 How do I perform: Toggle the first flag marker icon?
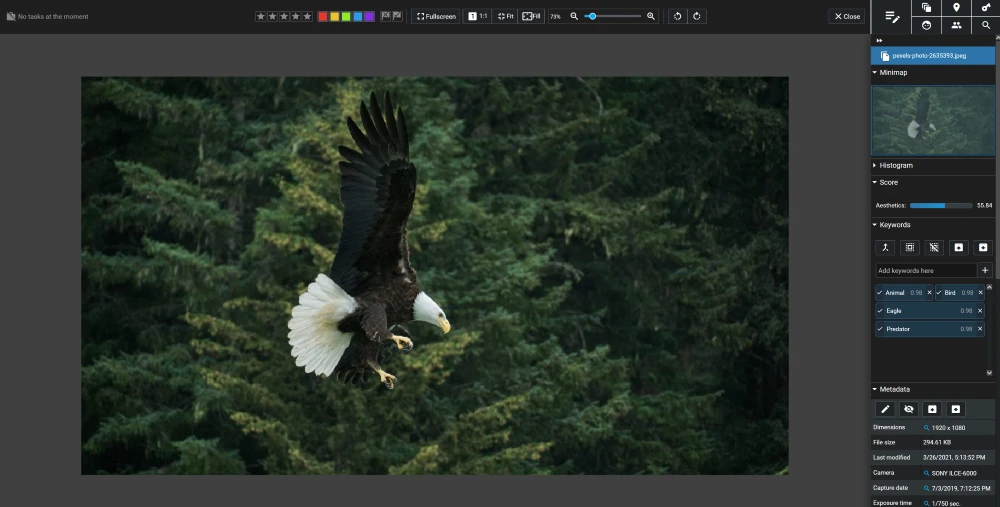pyautogui.click(x=385, y=16)
